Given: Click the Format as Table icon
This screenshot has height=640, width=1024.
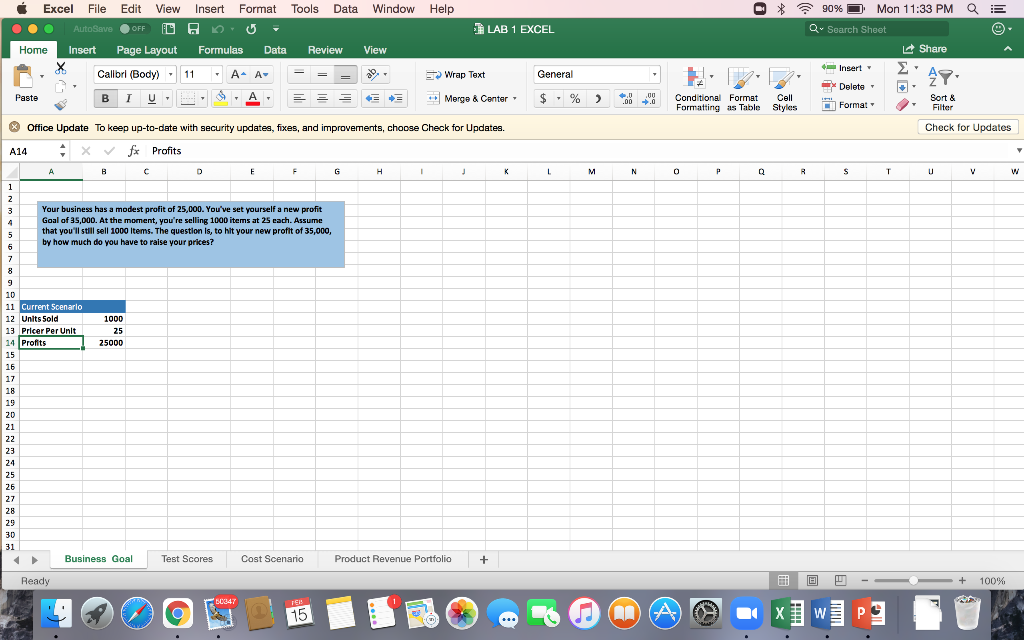Looking at the screenshot, I should click(x=741, y=87).
